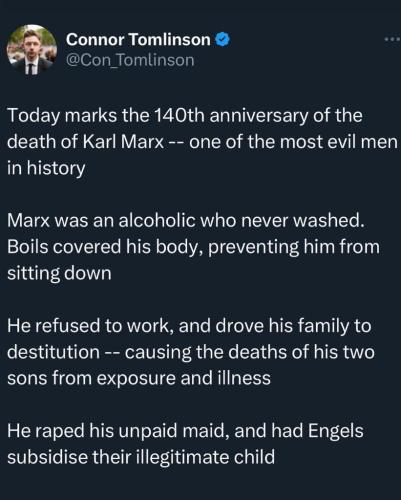Click the word 'destitution' in the tweet
Image resolution: width=401 pixels, height=500 pixels.
pos(53,352)
